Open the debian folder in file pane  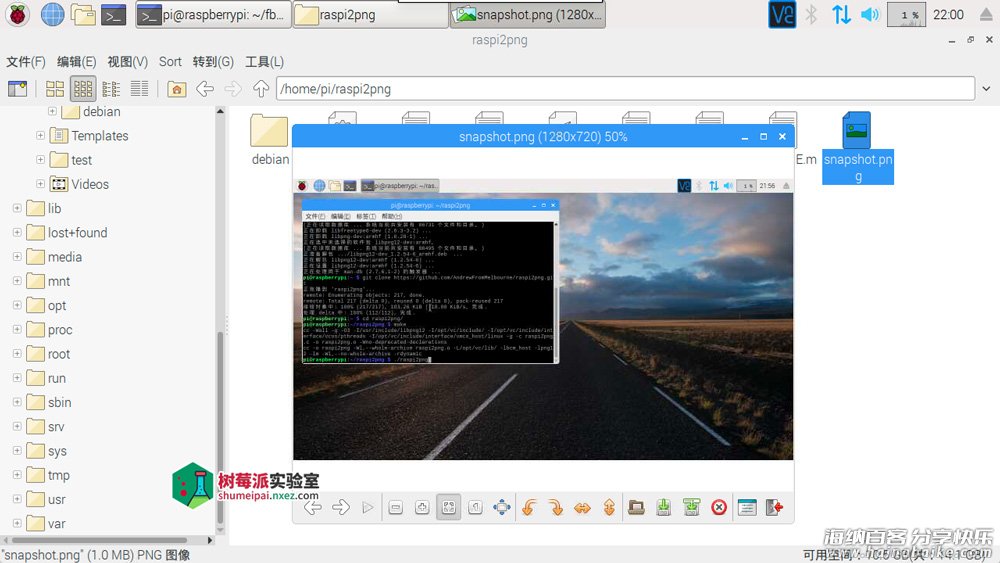[x=270, y=140]
